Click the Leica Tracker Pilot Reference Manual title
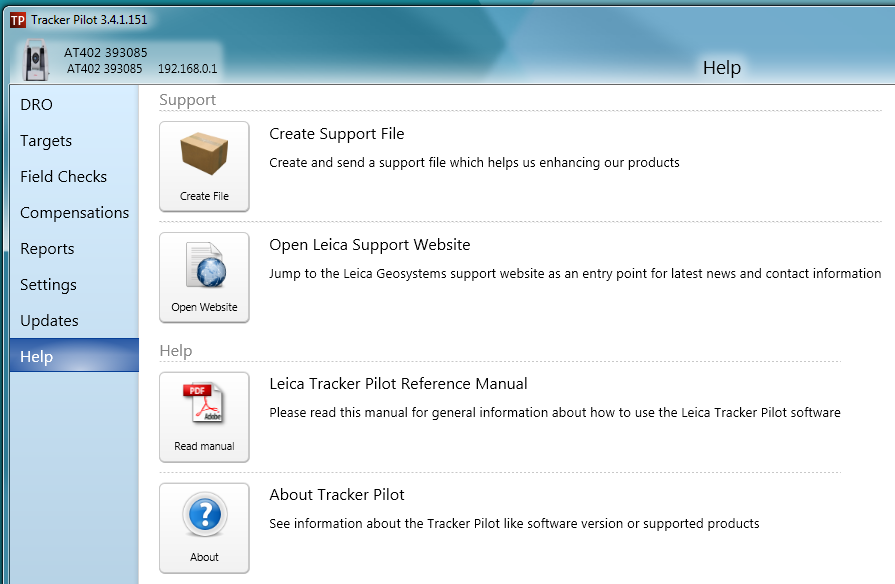This screenshot has height=584, width=895. click(x=400, y=383)
